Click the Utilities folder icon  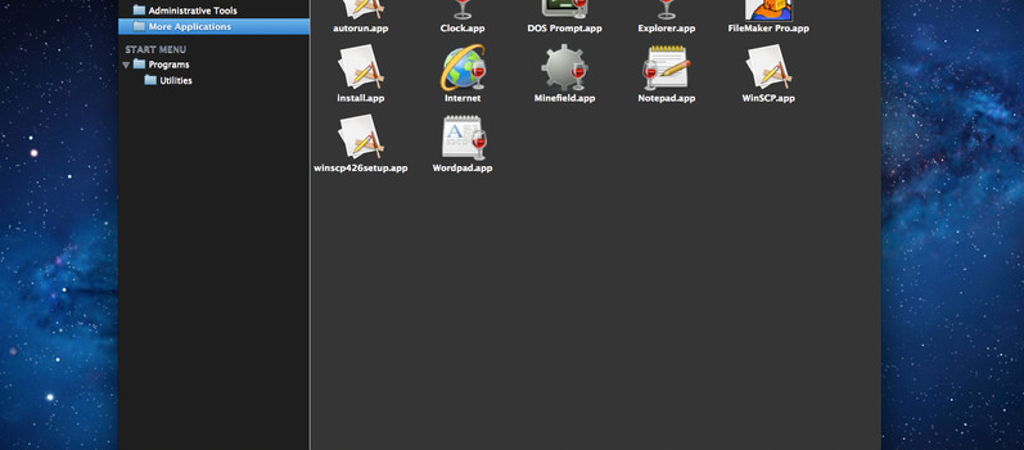[150, 80]
